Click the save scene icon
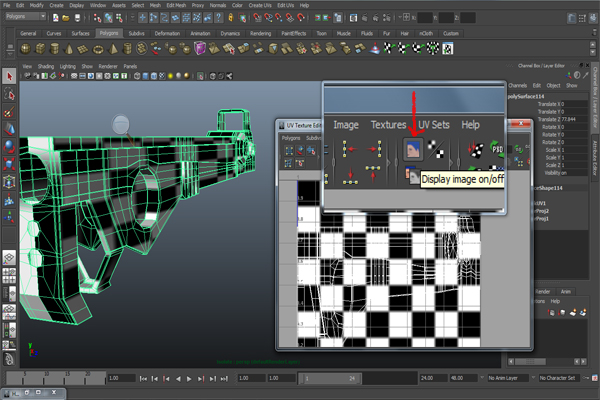The image size is (600, 400). pyautogui.click(x=77, y=18)
